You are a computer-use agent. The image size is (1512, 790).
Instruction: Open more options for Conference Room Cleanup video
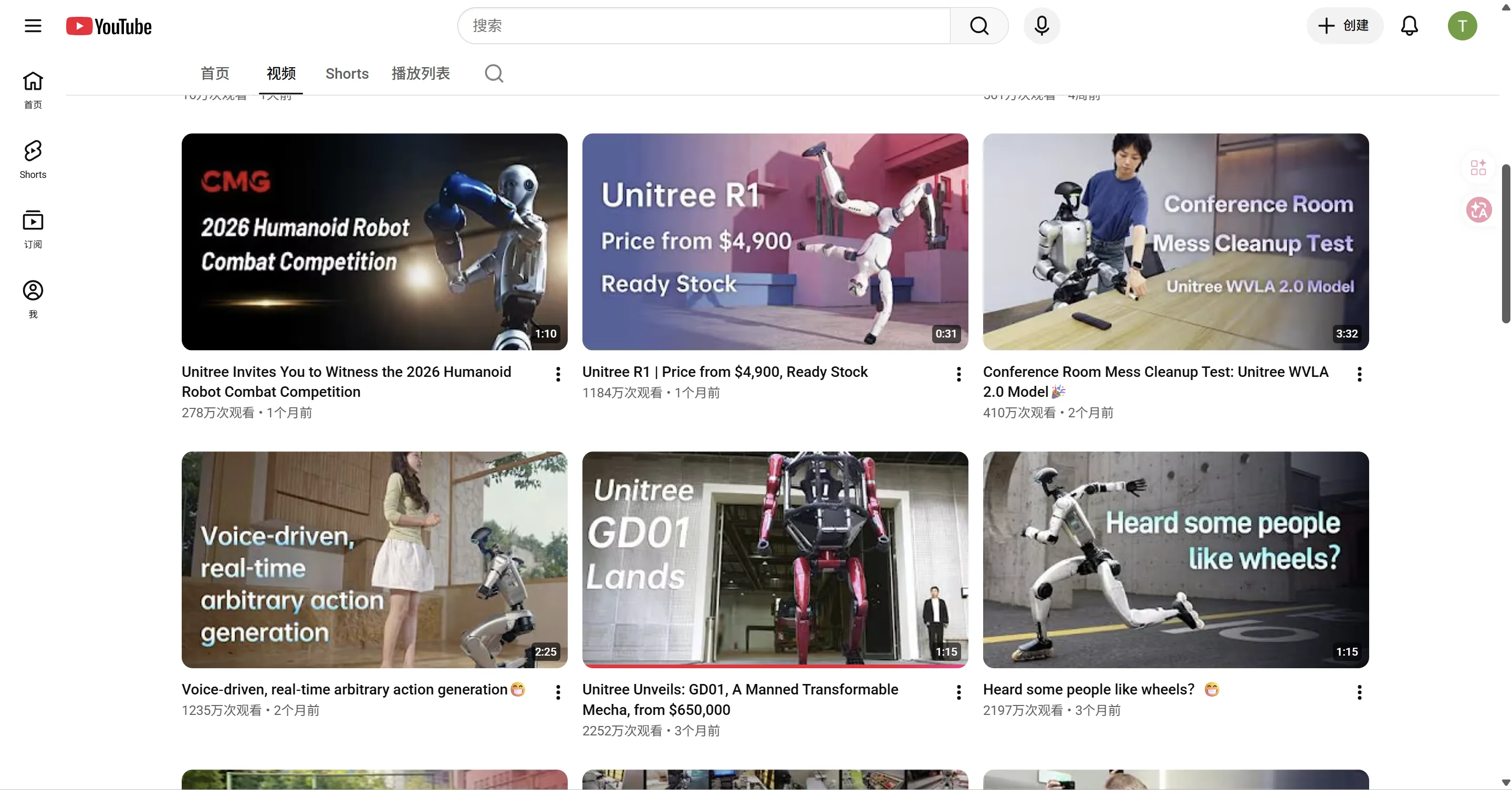click(1359, 374)
